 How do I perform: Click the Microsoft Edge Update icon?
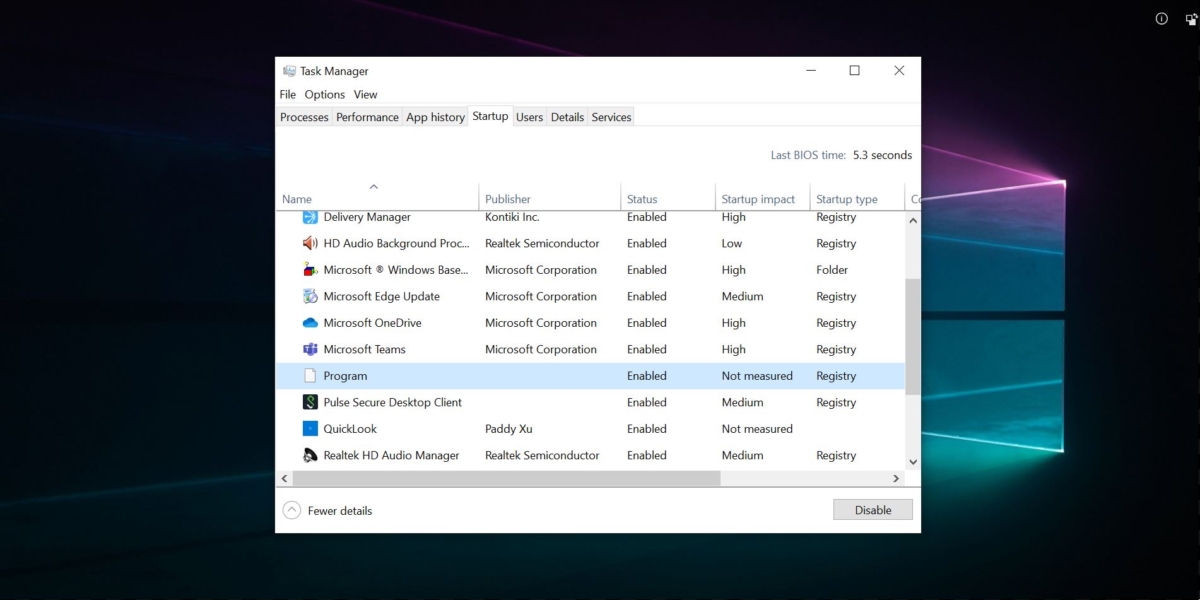click(310, 296)
